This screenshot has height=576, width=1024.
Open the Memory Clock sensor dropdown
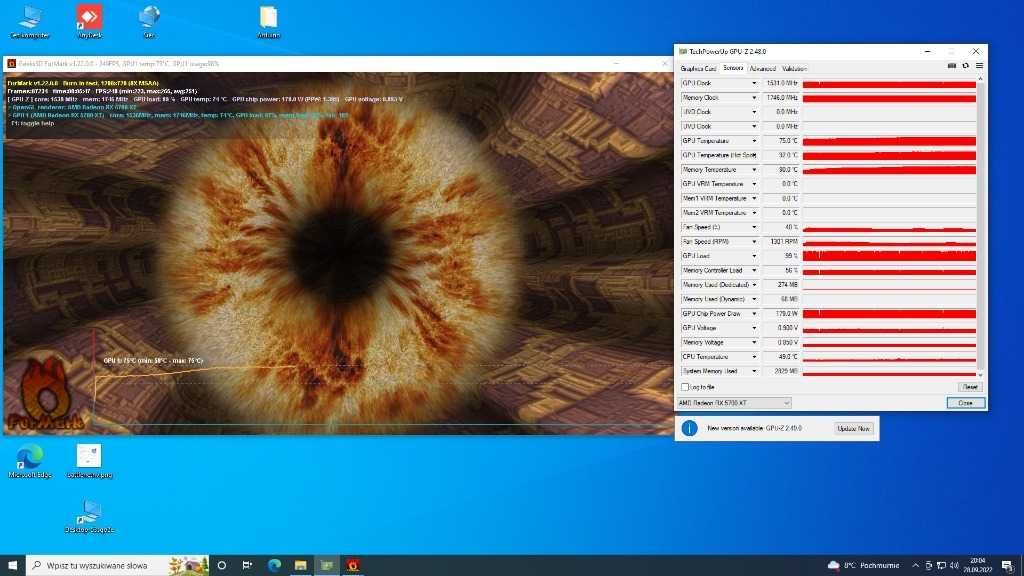(x=754, y=98)
